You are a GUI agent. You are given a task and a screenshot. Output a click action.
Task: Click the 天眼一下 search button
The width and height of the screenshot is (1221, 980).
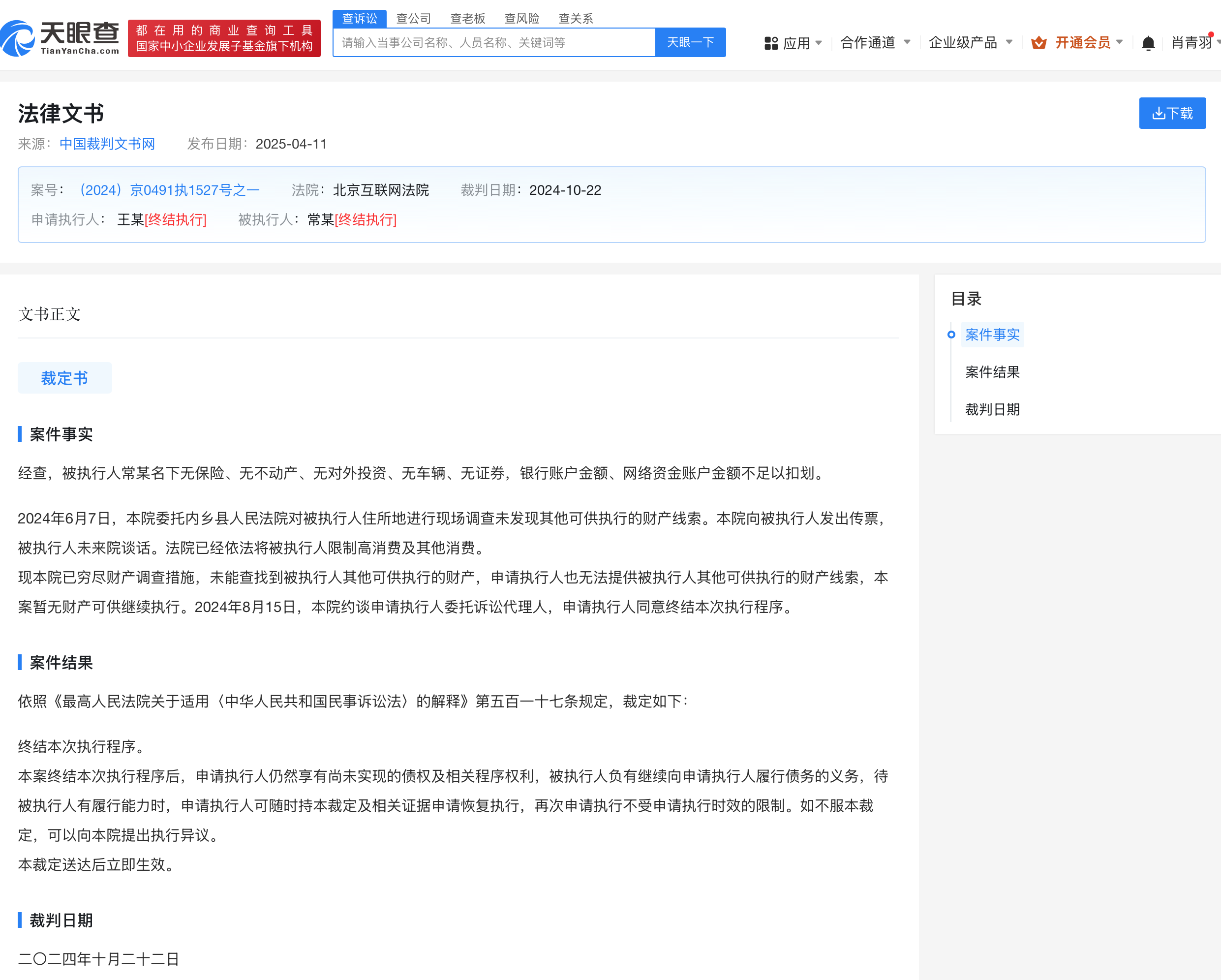pos(690,42)
